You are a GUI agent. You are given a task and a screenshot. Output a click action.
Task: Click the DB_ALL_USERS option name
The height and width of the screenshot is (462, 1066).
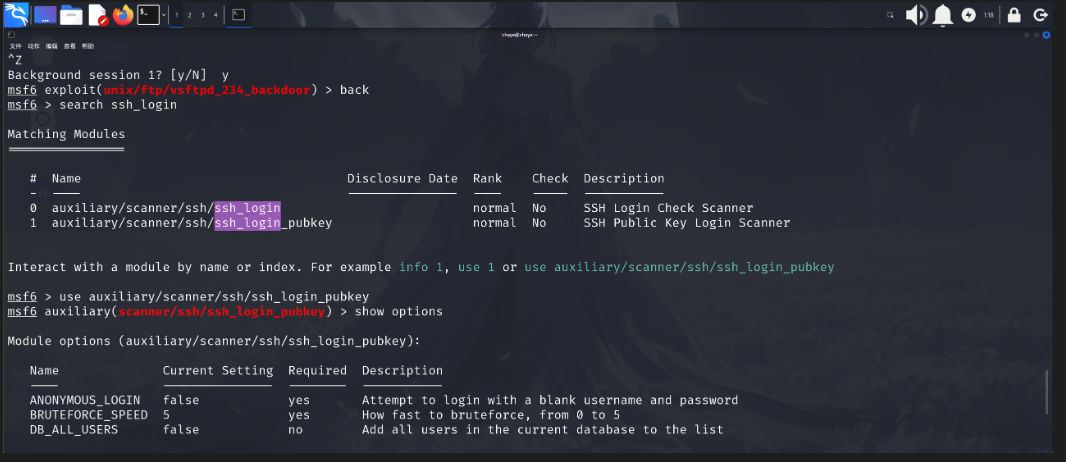[x=74, y=430]
